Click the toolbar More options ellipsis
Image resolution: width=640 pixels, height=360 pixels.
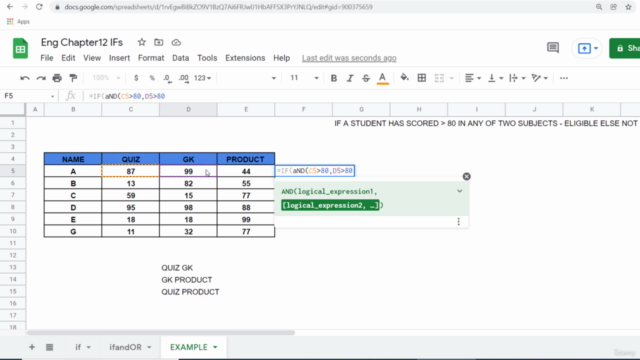564,78
